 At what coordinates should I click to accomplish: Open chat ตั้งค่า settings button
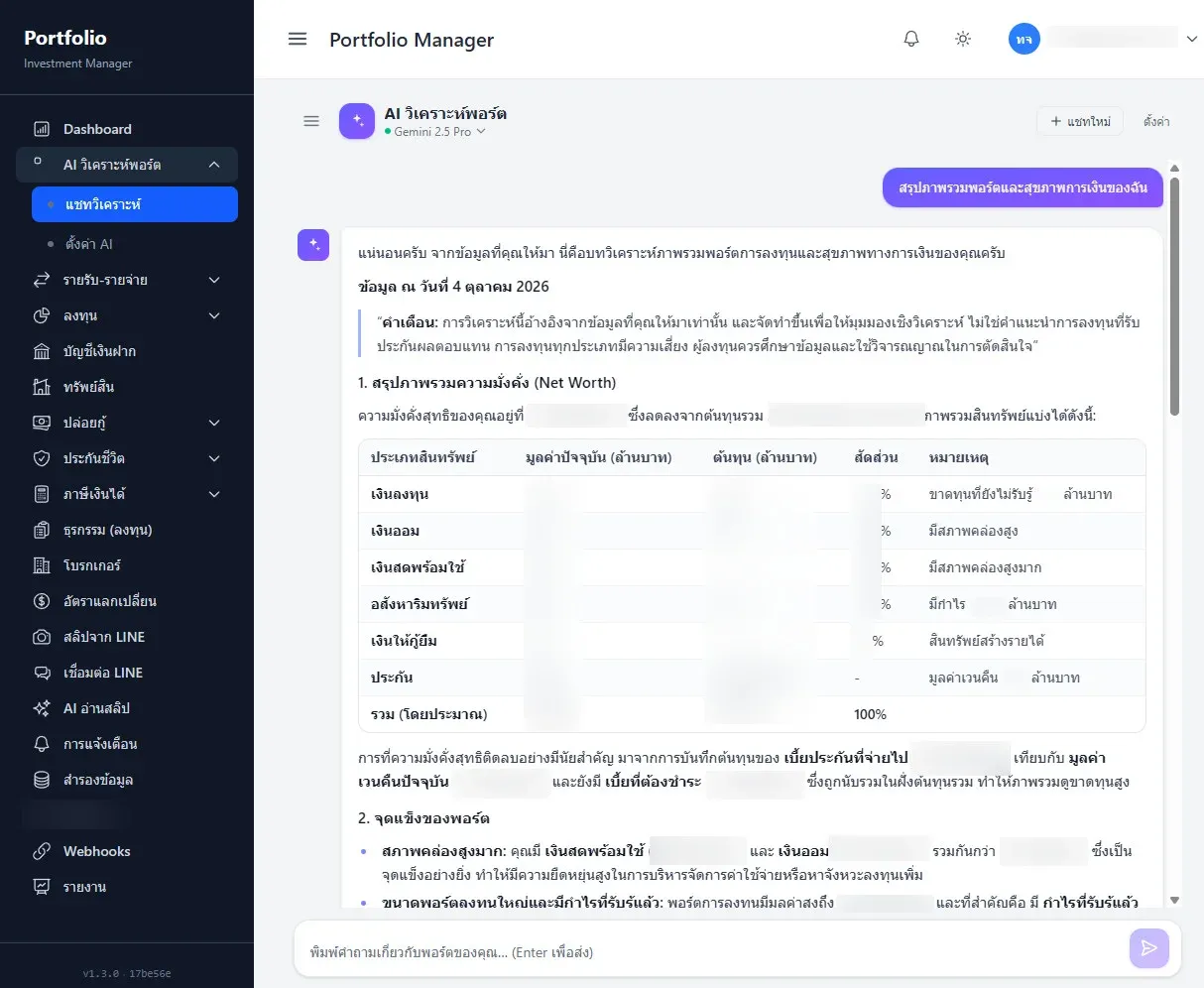tap(1156, 121)
